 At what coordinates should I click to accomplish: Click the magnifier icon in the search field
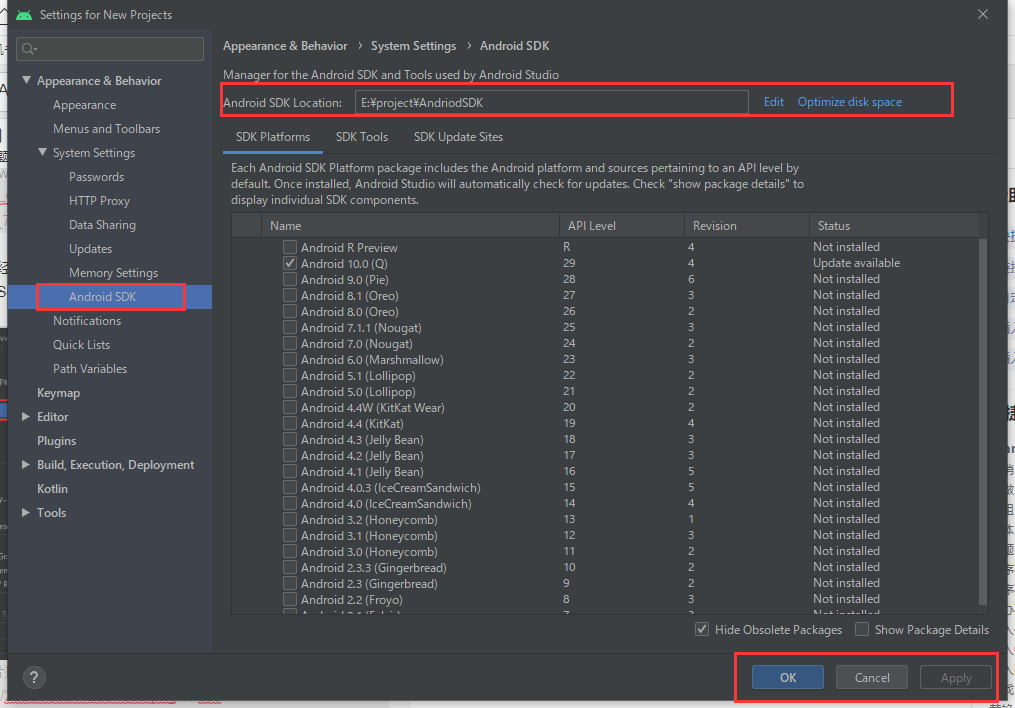click(29, 48)
